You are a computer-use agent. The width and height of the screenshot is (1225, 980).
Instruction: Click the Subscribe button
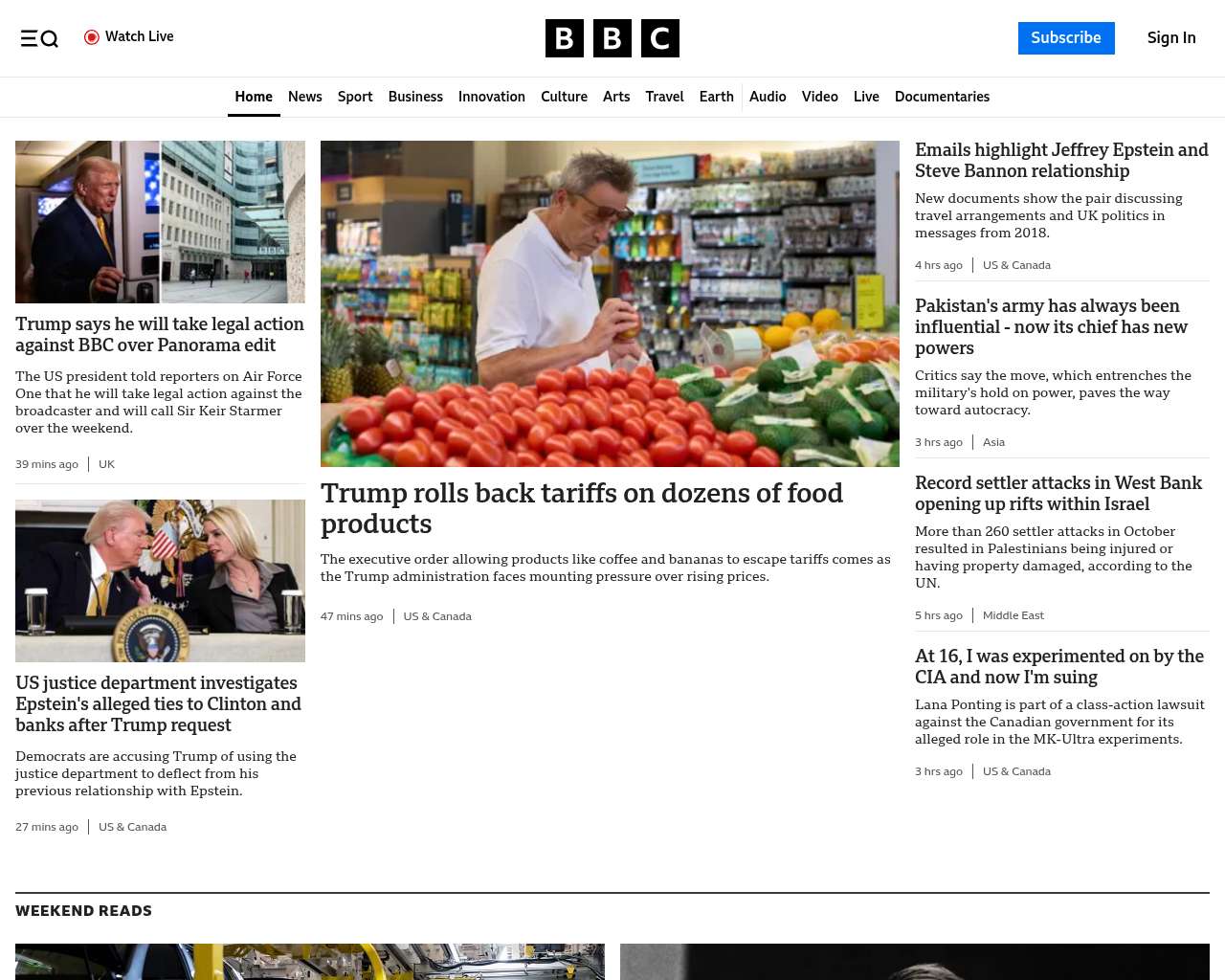pos(1066,38)
